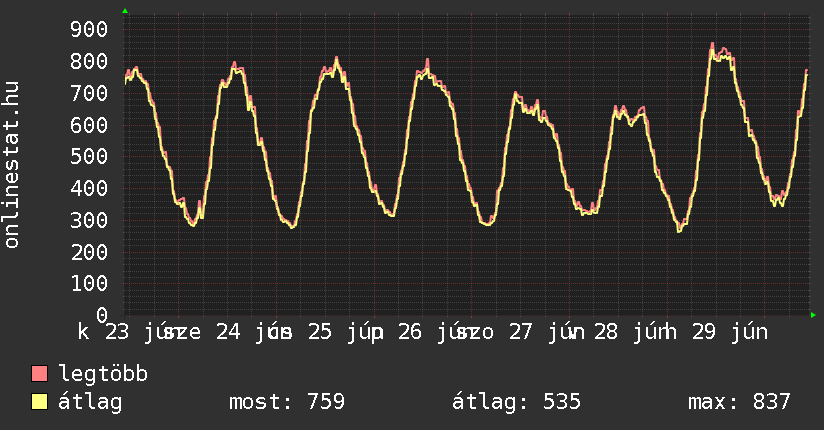Click the k 23 jún date label

[x=122, y=332]
